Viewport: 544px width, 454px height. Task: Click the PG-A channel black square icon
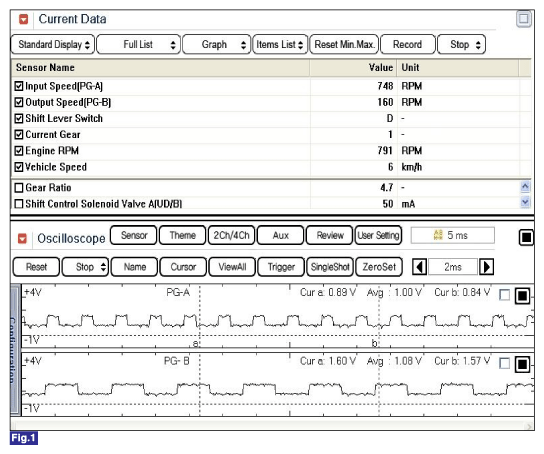[522, 296]
